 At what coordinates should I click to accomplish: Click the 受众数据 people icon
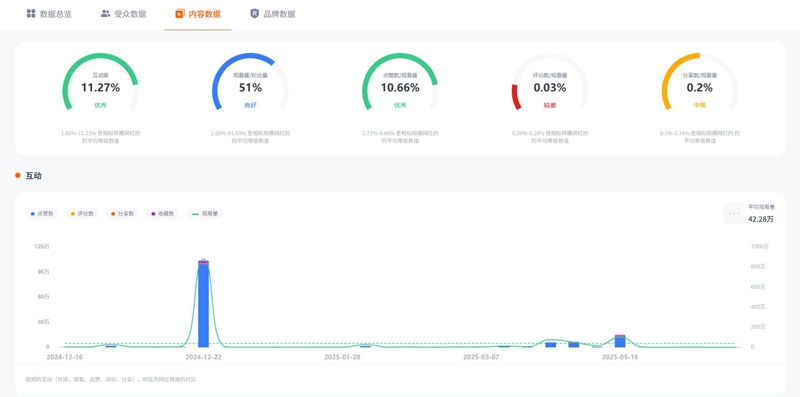coord(106,14)
